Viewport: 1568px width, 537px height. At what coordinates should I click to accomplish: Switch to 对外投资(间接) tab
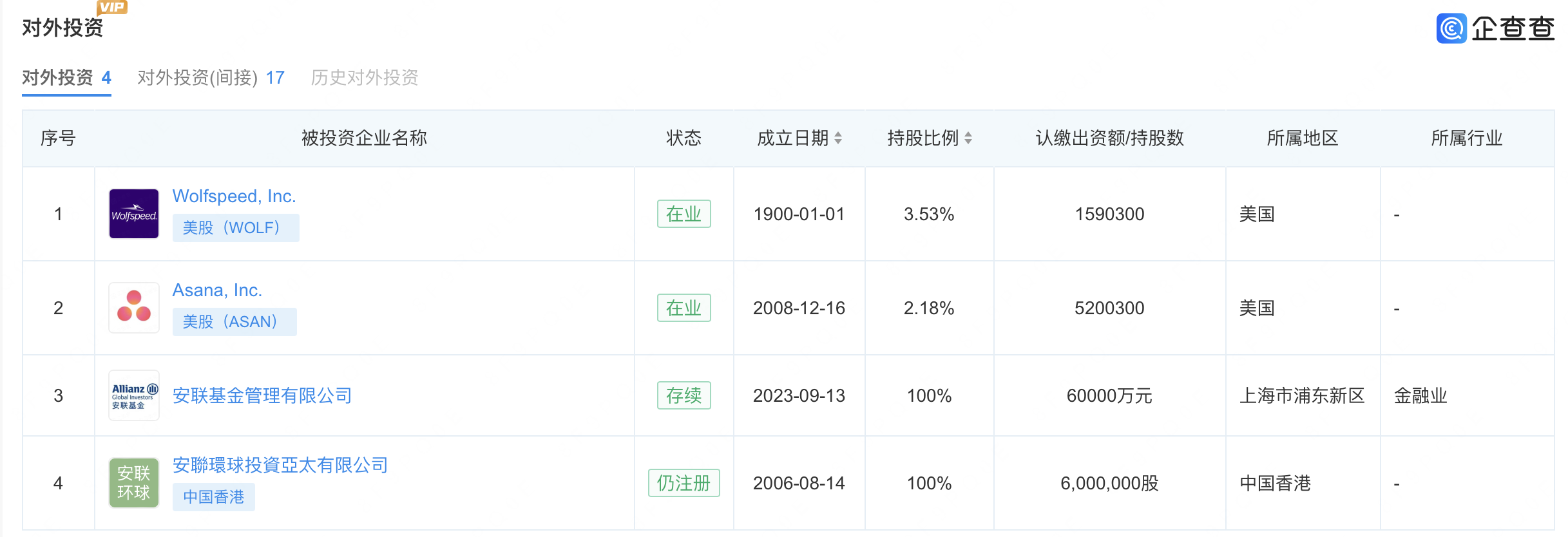(x=211, y=78)
